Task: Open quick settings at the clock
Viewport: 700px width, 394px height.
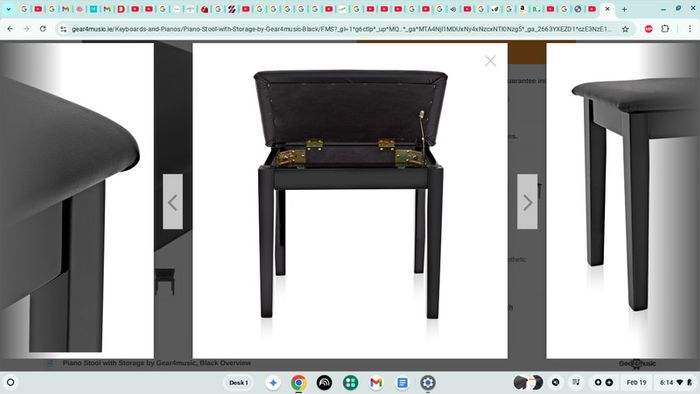Action: coord(675,382)
